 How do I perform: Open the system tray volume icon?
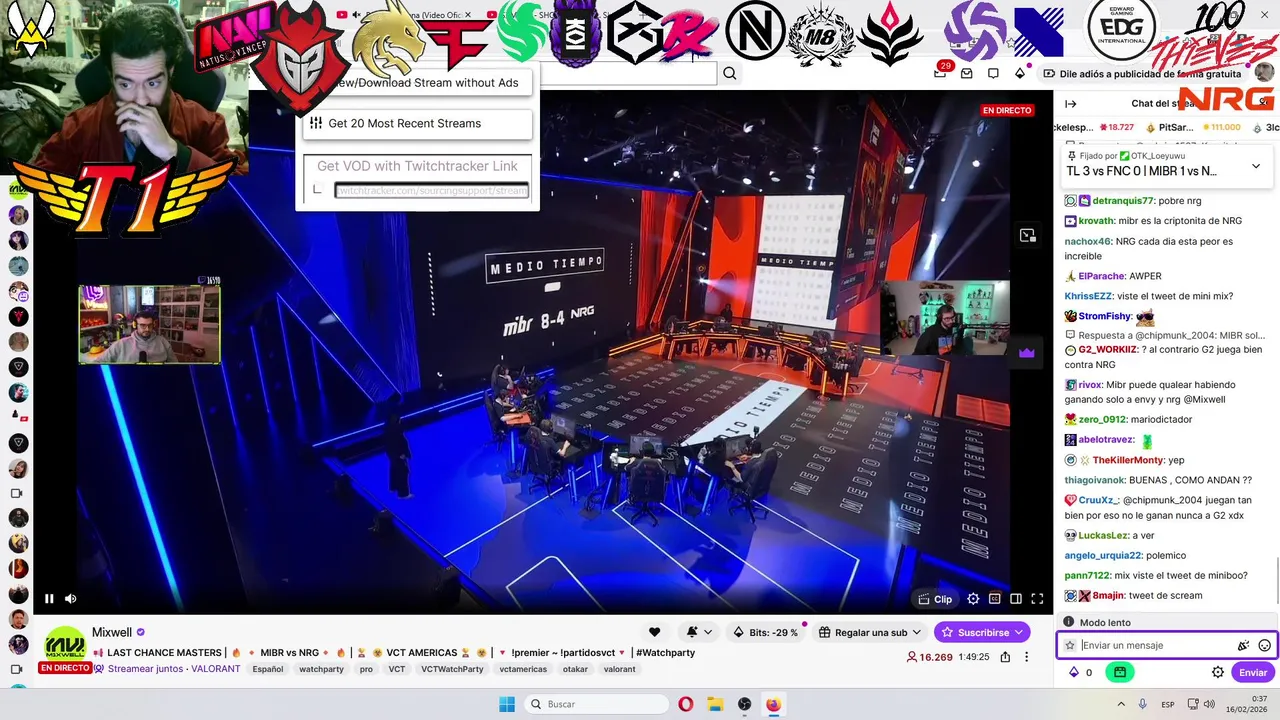[x=1211, y=704]
